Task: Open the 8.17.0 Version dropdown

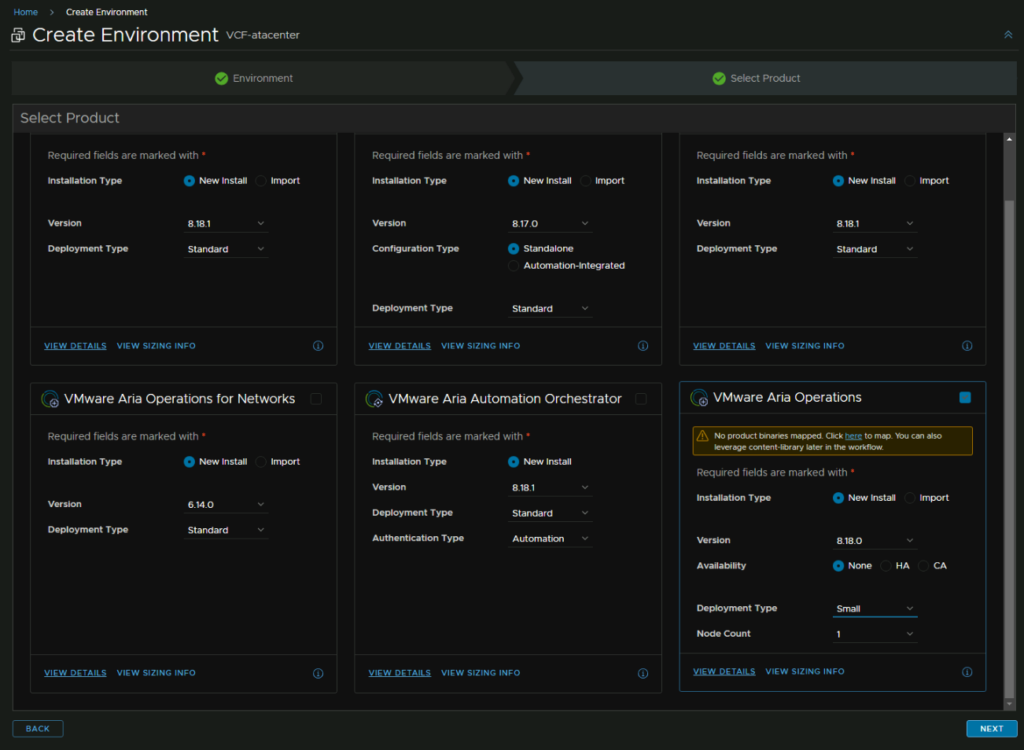Action: coord(550,224)
